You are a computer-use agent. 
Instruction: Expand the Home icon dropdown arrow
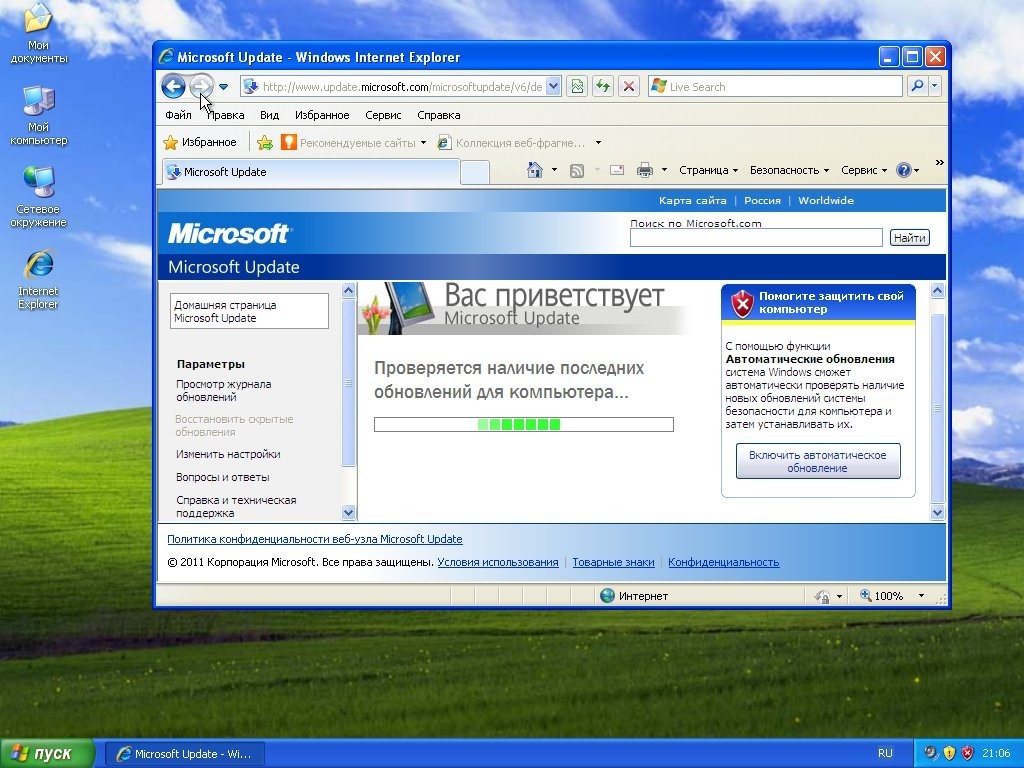(554, 170)
